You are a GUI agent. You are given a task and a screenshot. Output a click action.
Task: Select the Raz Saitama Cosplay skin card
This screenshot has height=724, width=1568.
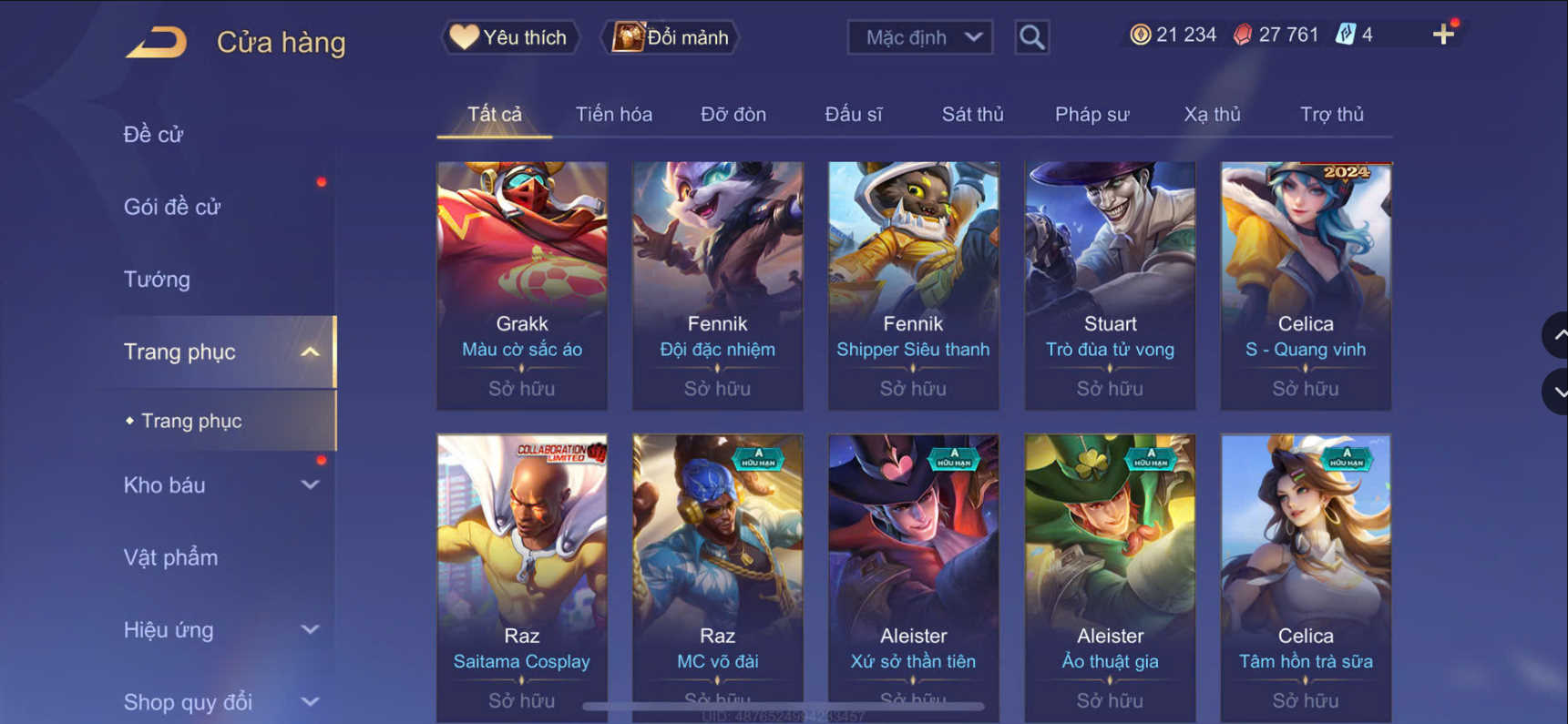point(522,578)
